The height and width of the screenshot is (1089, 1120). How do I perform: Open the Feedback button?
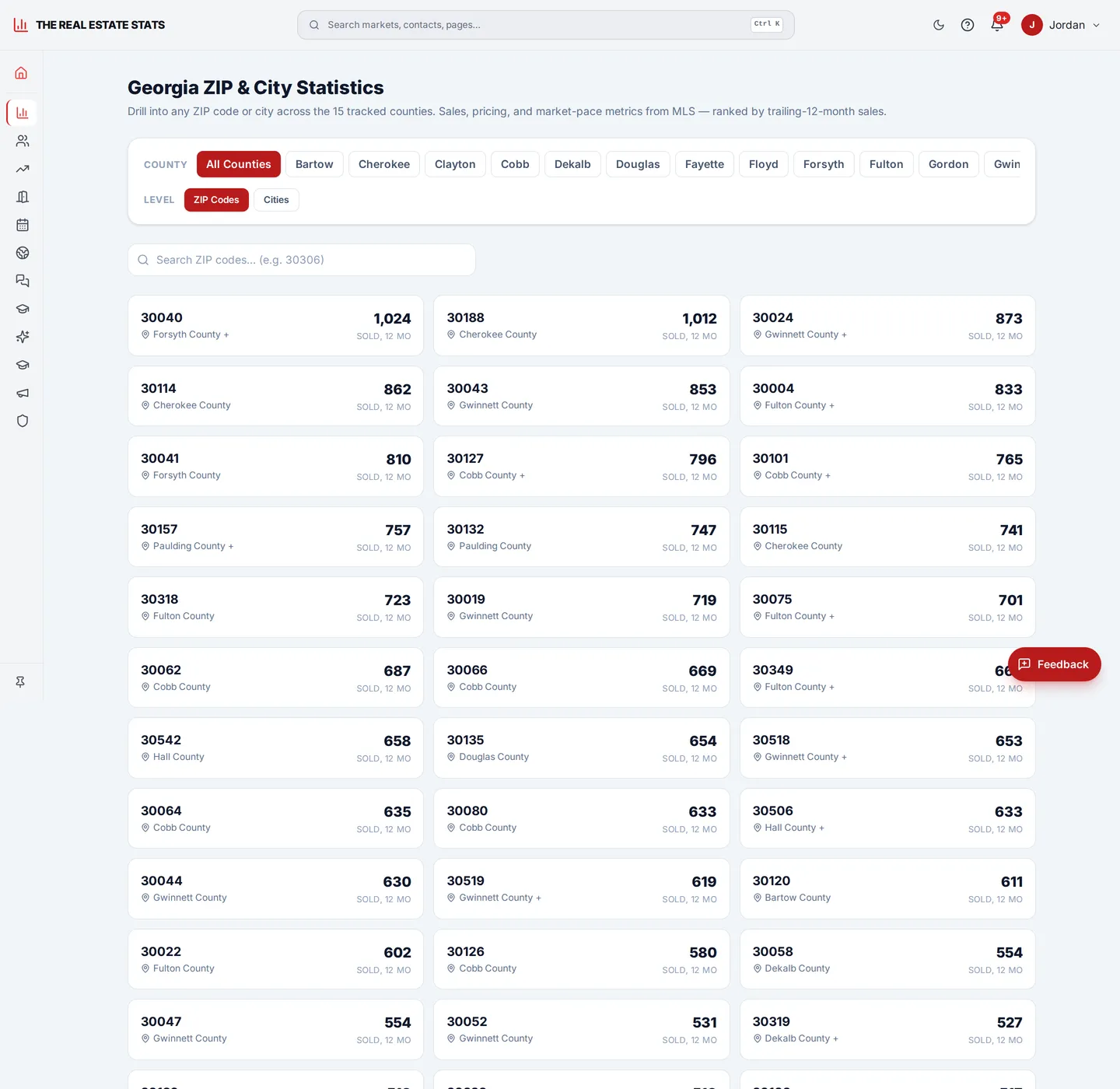pyautogui.click(x=1054, y=664)
